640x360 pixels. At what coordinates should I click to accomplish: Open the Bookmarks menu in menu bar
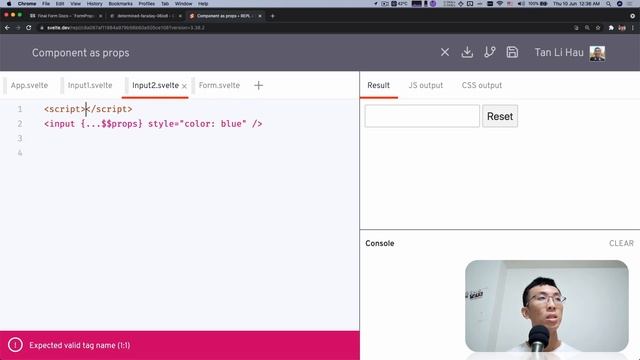[x=120, y=4]
